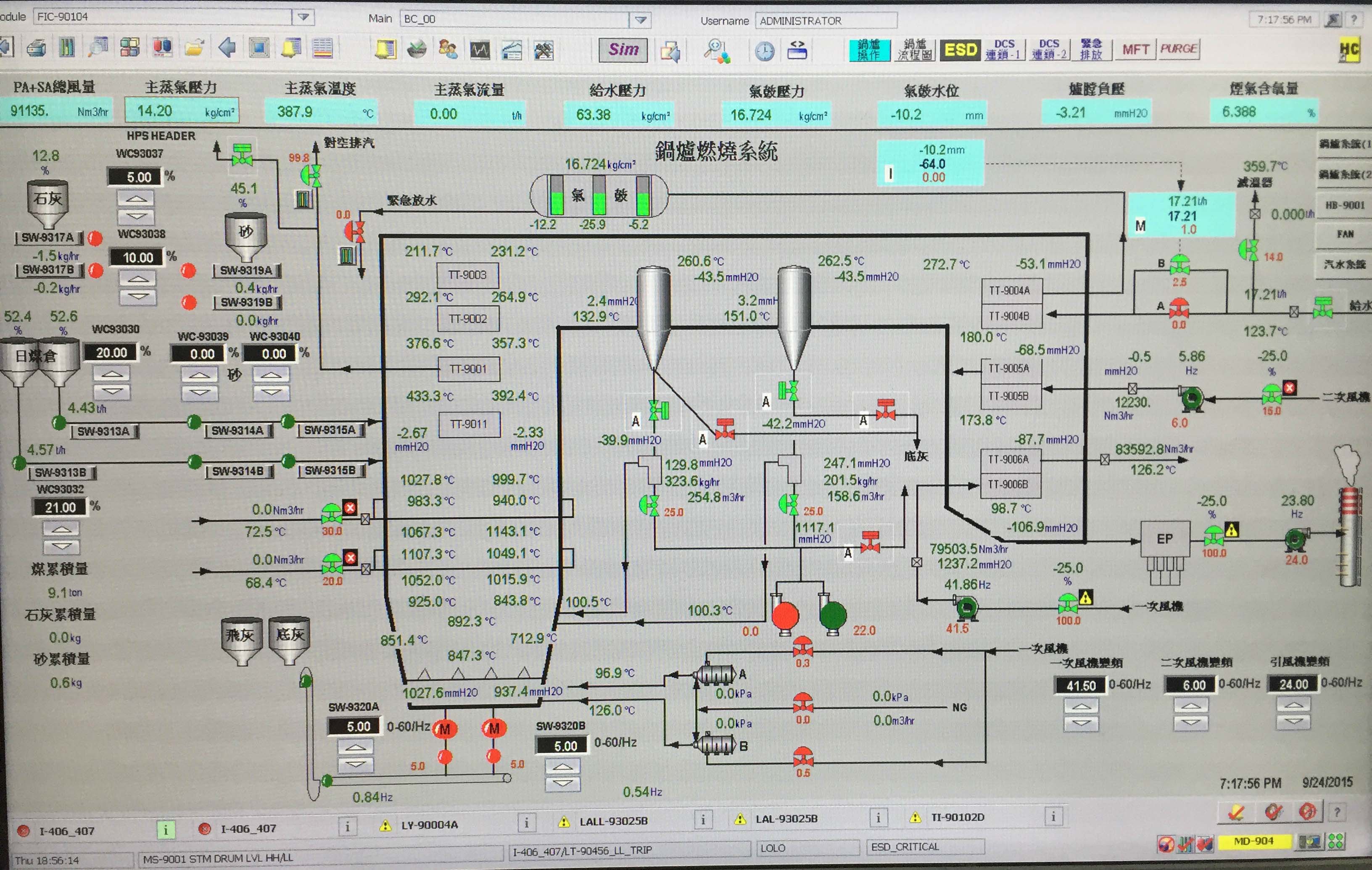Screen dimensions: 1372x870
Task: Open the faceplate bars icon in the toolbar
Action: coord(67,47)
